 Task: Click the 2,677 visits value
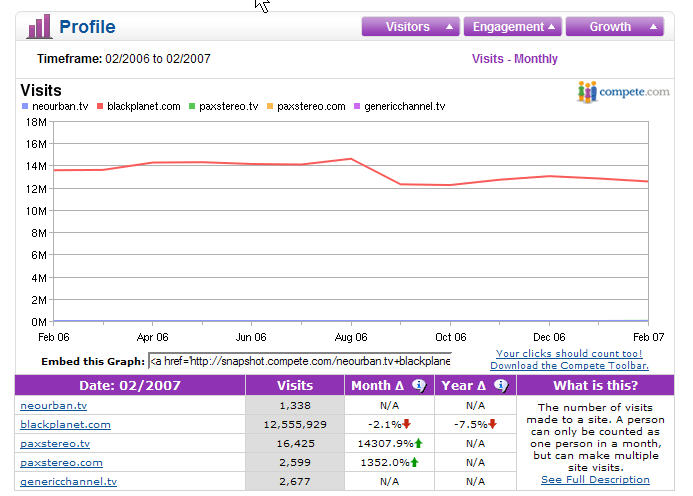click(295, 481)
